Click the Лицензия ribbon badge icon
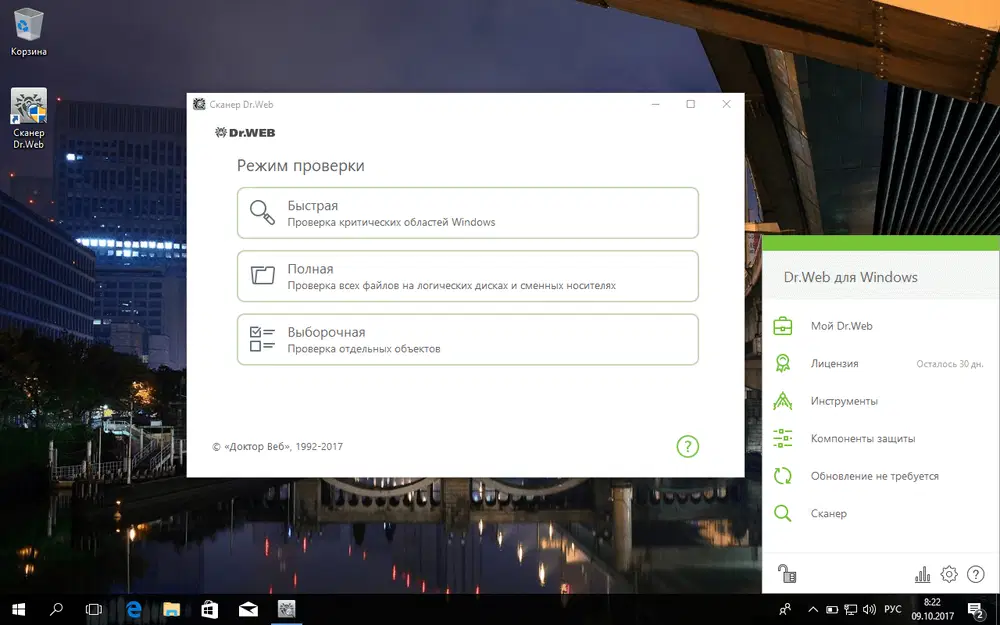 (785, 363)
